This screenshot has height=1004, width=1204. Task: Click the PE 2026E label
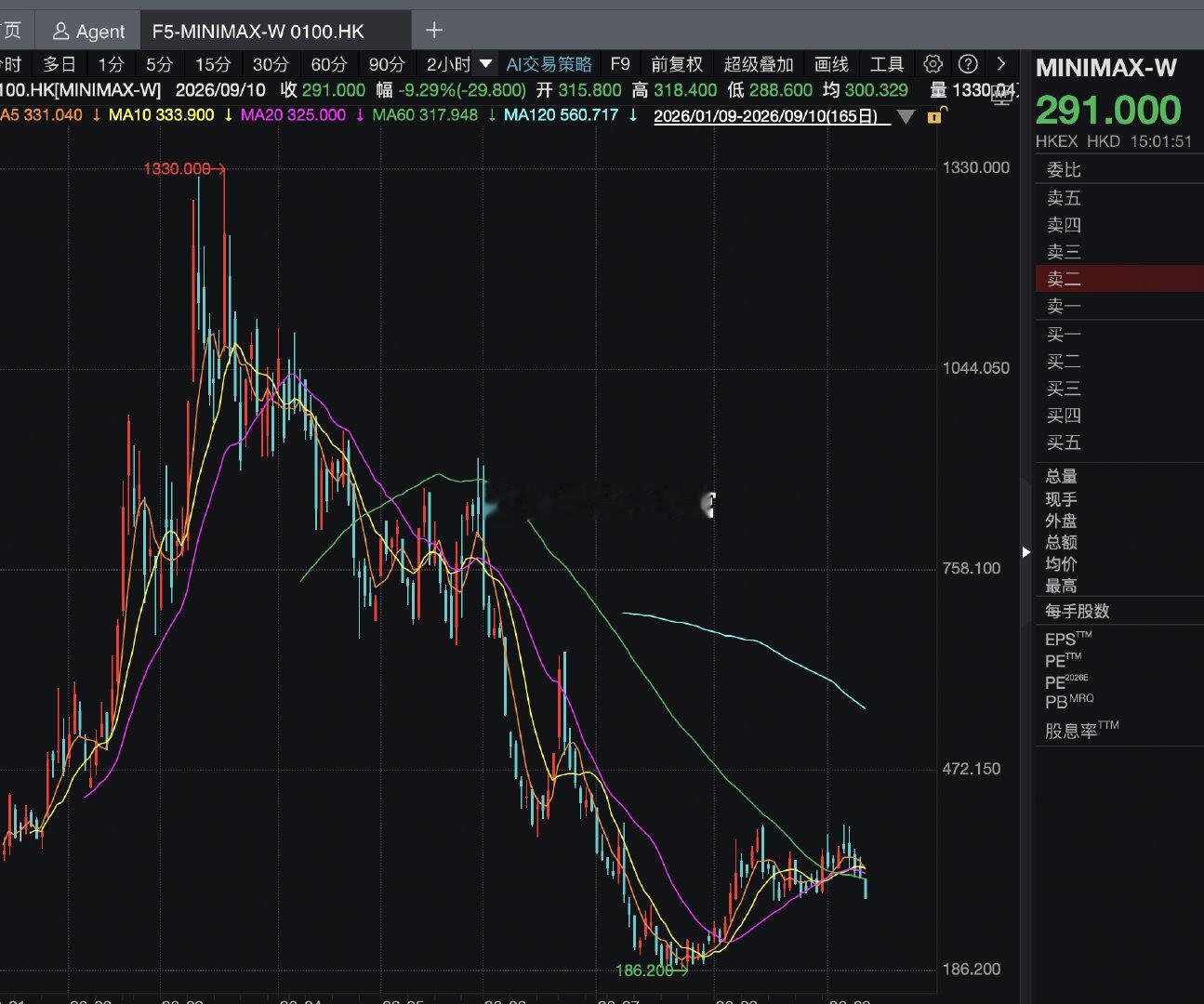coord(1066,681)
